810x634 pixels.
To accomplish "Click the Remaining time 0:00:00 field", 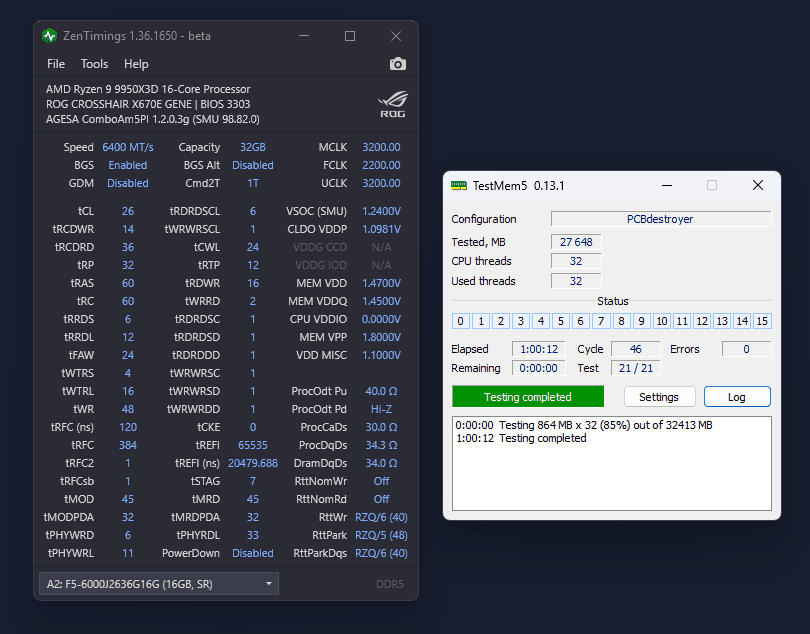I will click(539, 368).
